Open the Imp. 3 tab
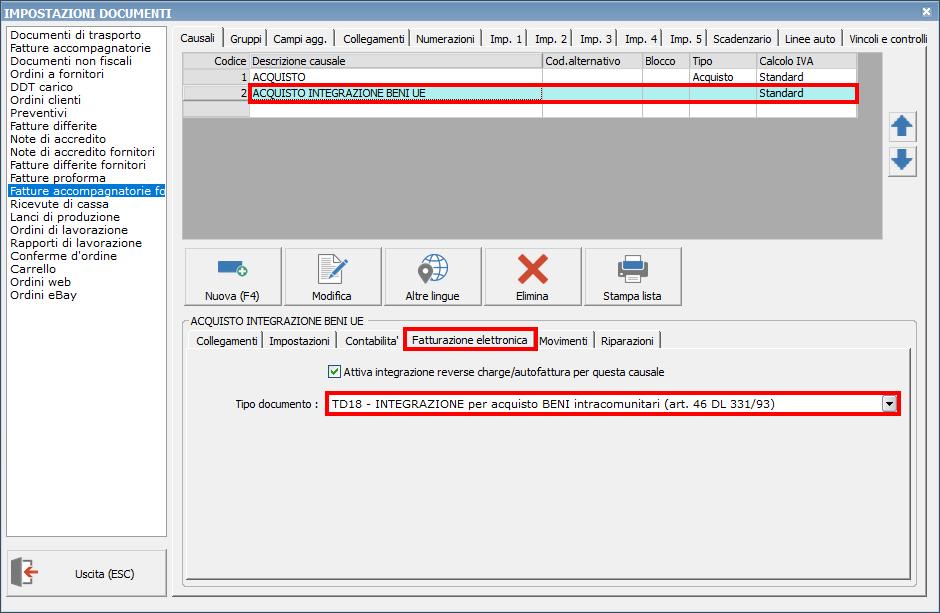The width and height of the screenshot is (940, 613). coord(595,39)
